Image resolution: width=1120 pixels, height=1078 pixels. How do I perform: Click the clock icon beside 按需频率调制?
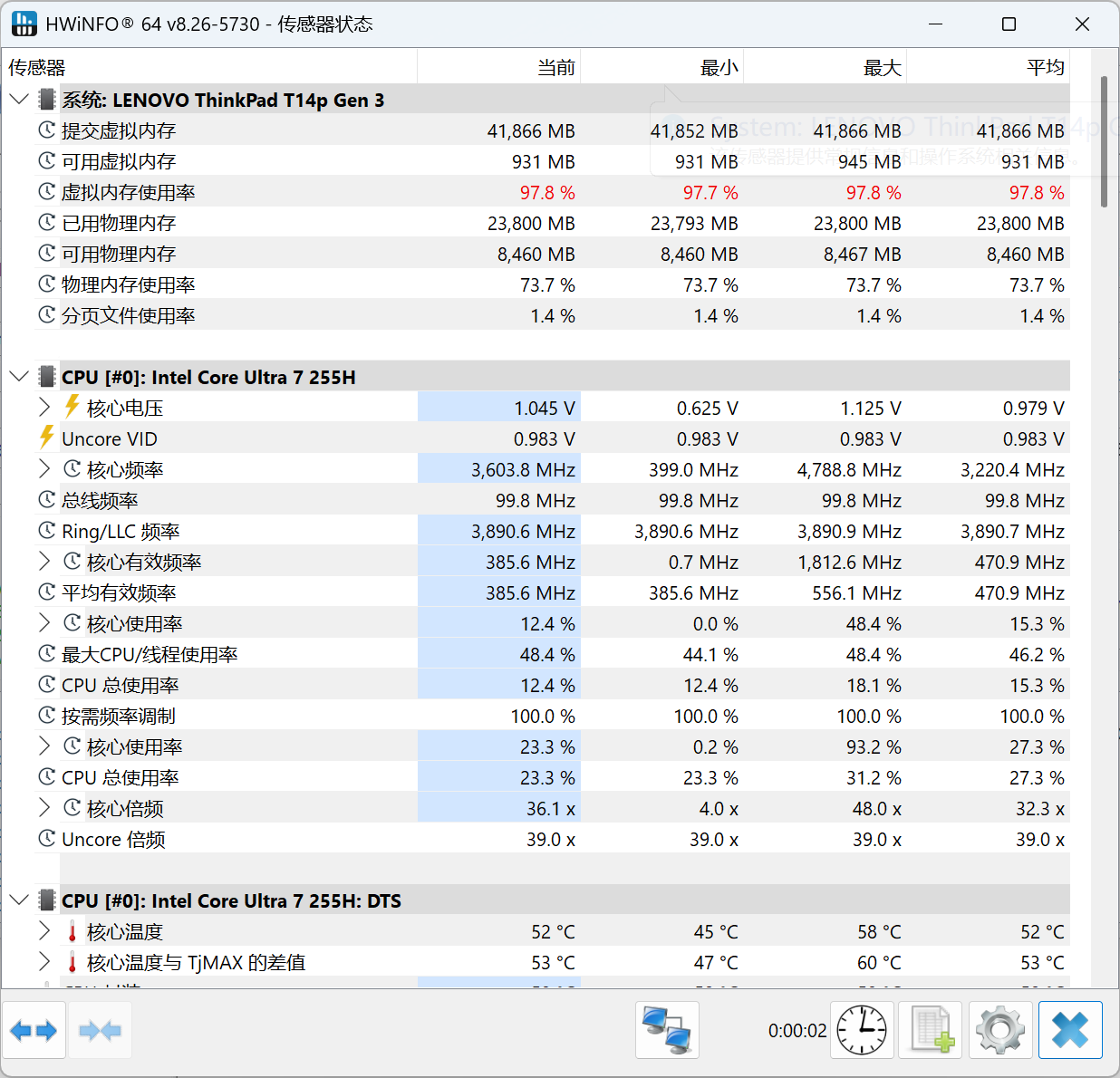47,716
